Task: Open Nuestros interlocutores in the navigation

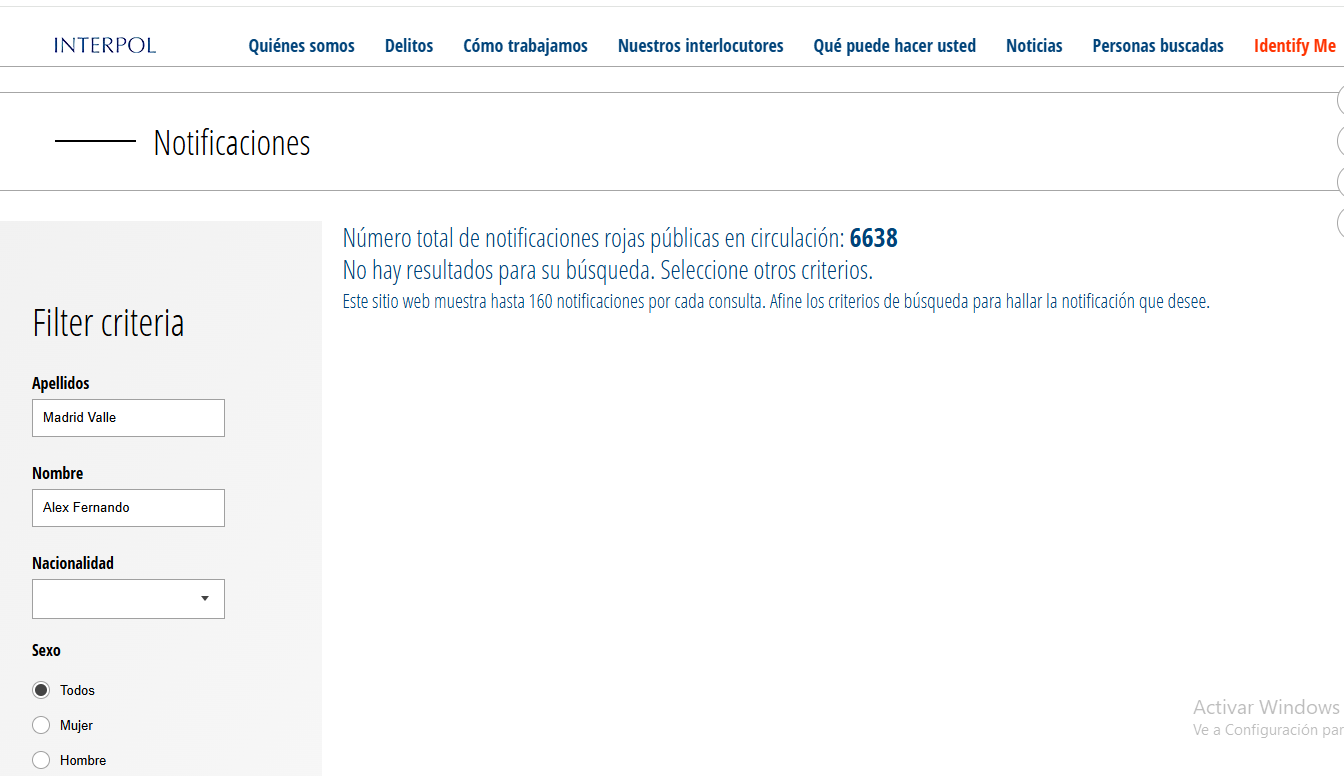Action: 700,46
